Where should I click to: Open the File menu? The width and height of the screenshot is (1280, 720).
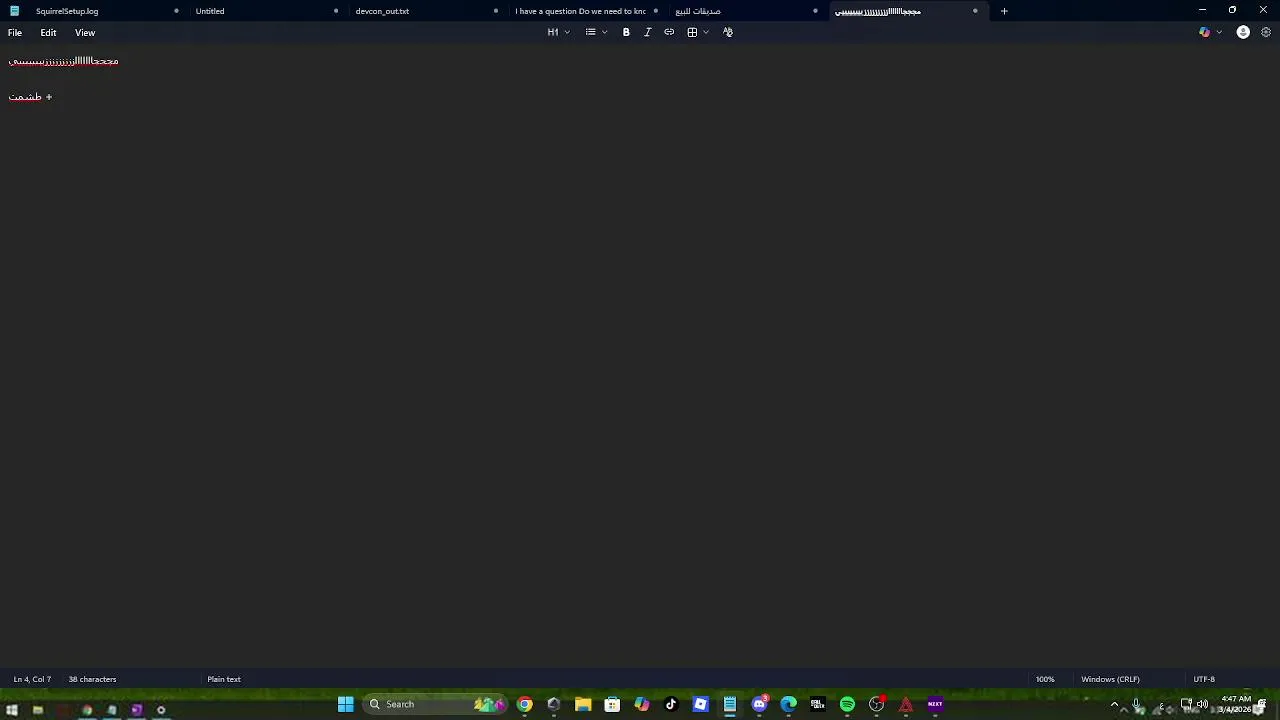(15, 32)
